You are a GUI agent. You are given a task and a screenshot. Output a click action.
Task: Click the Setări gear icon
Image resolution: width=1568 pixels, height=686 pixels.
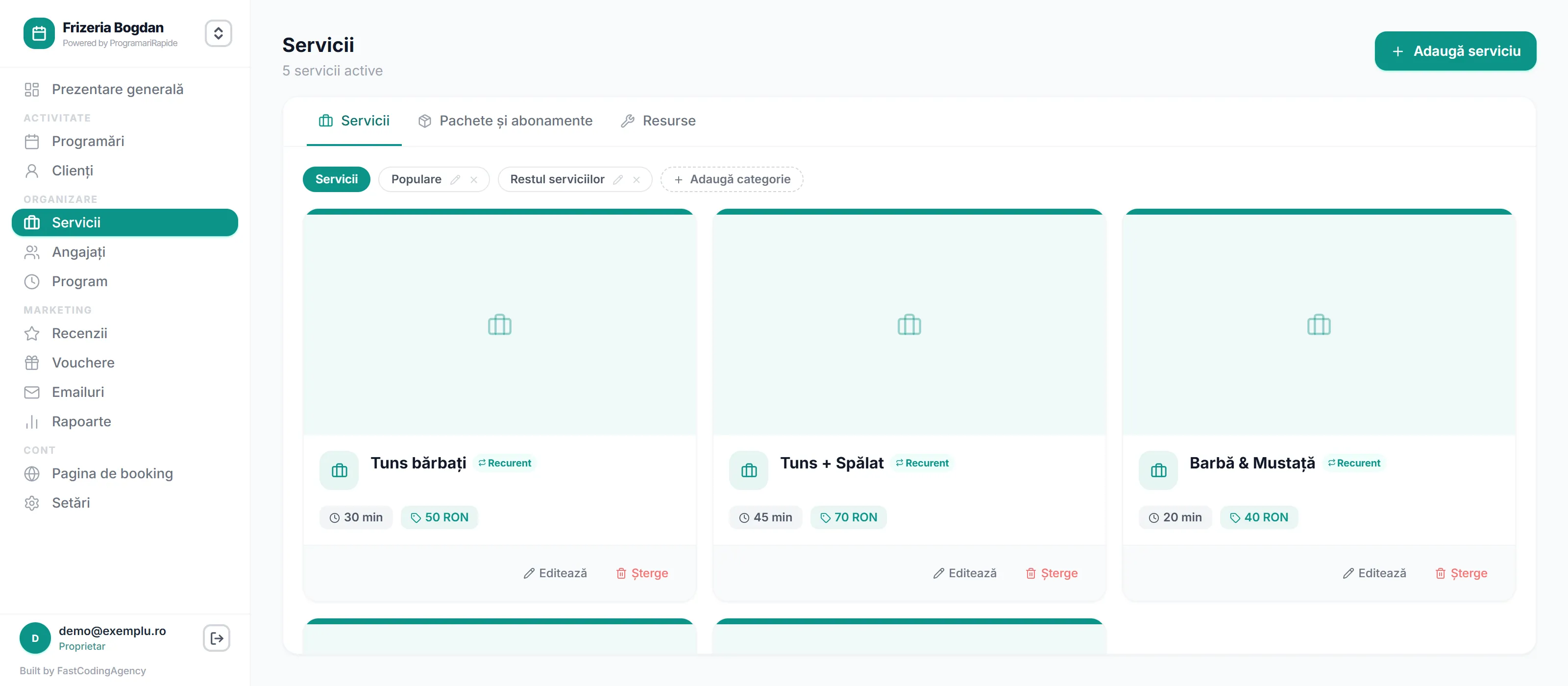32,503
